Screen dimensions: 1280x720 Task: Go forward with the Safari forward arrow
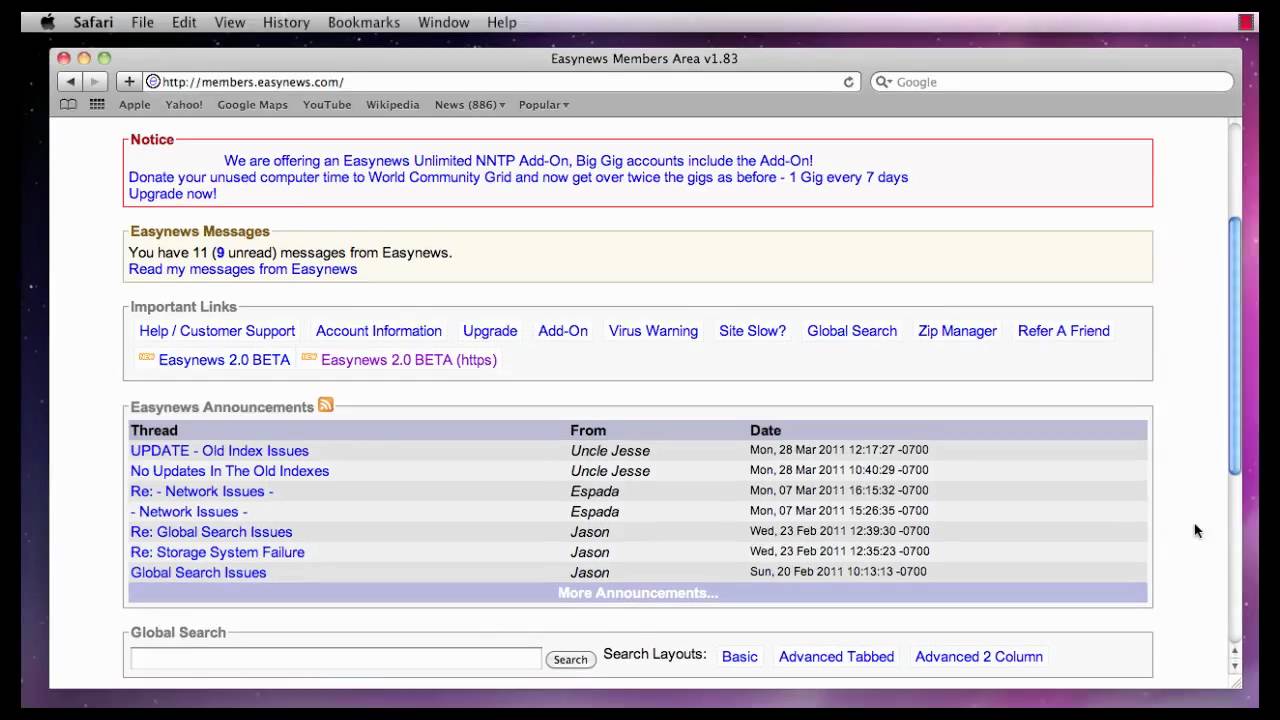click(95, 82)
